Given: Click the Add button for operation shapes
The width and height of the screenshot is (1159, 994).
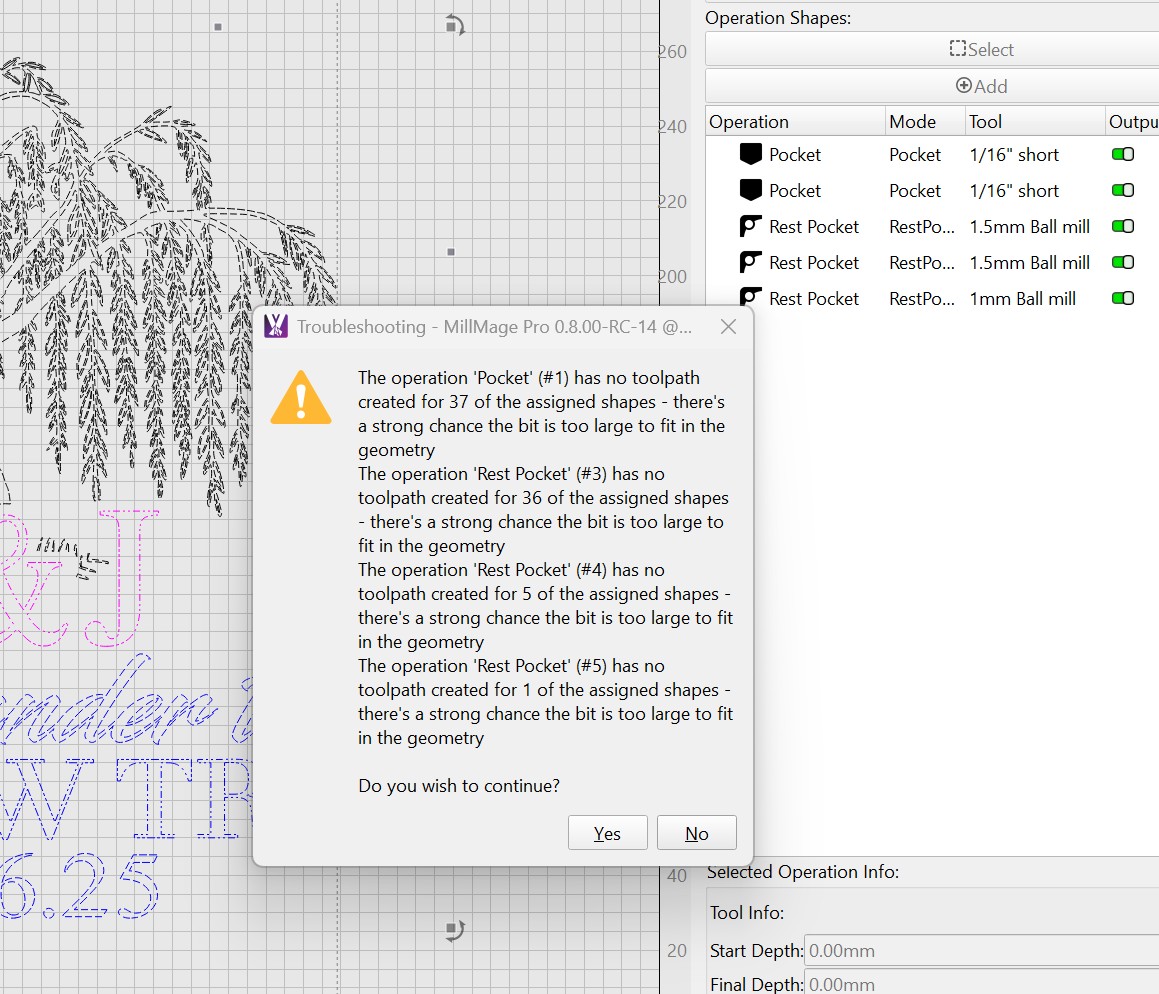Looking at the screenshot, I should (x=932, y=86).
